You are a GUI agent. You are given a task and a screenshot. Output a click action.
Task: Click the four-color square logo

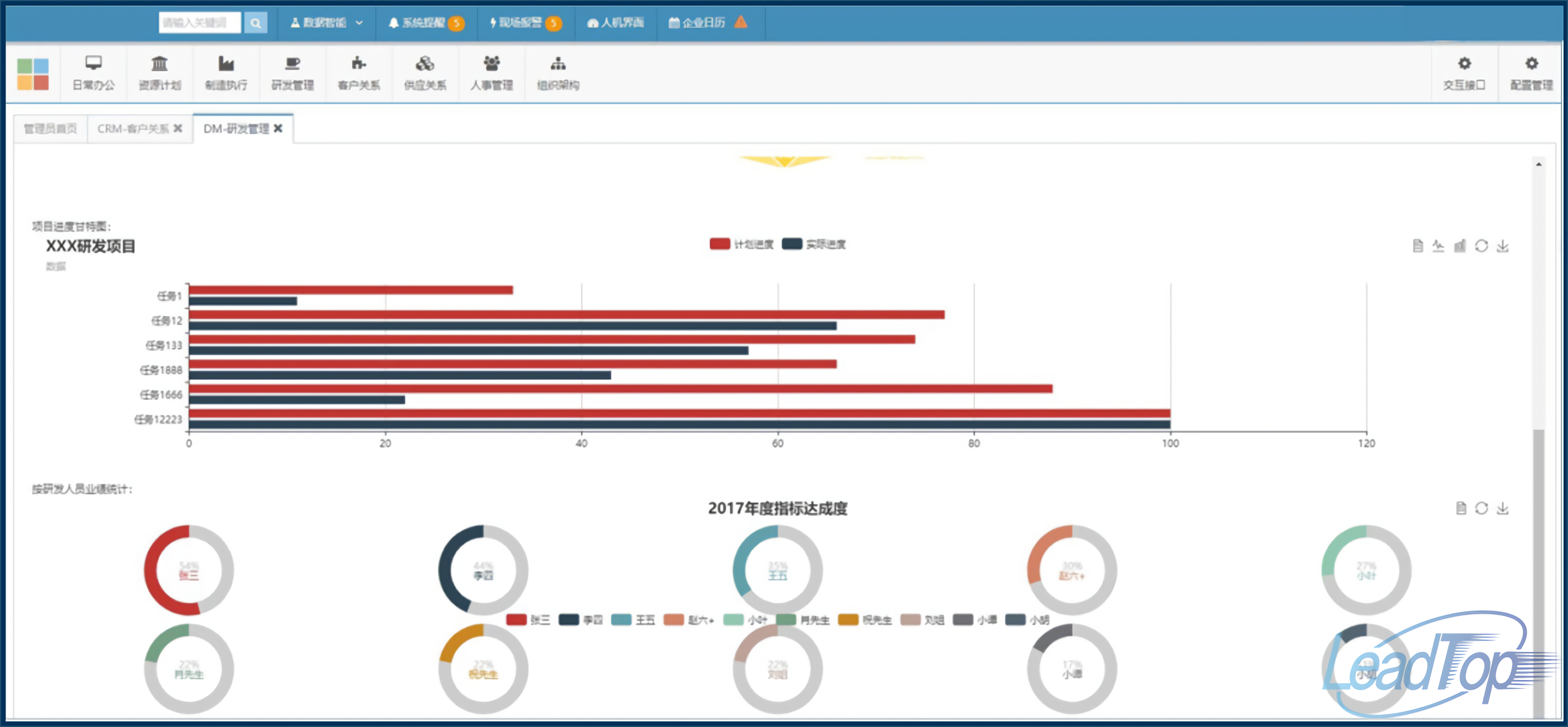[x=33, y=74]
